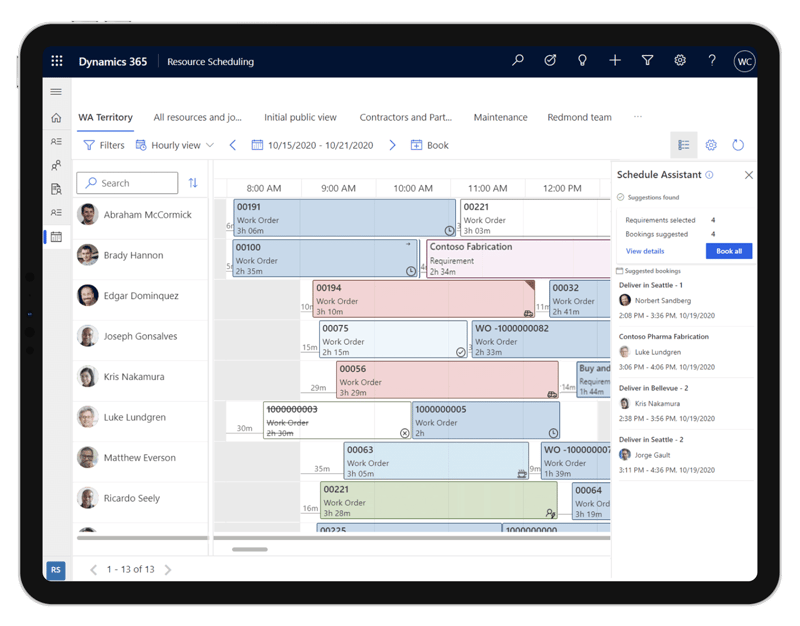
Task: Open the Maintenance tab
Action: coord(501,117)
